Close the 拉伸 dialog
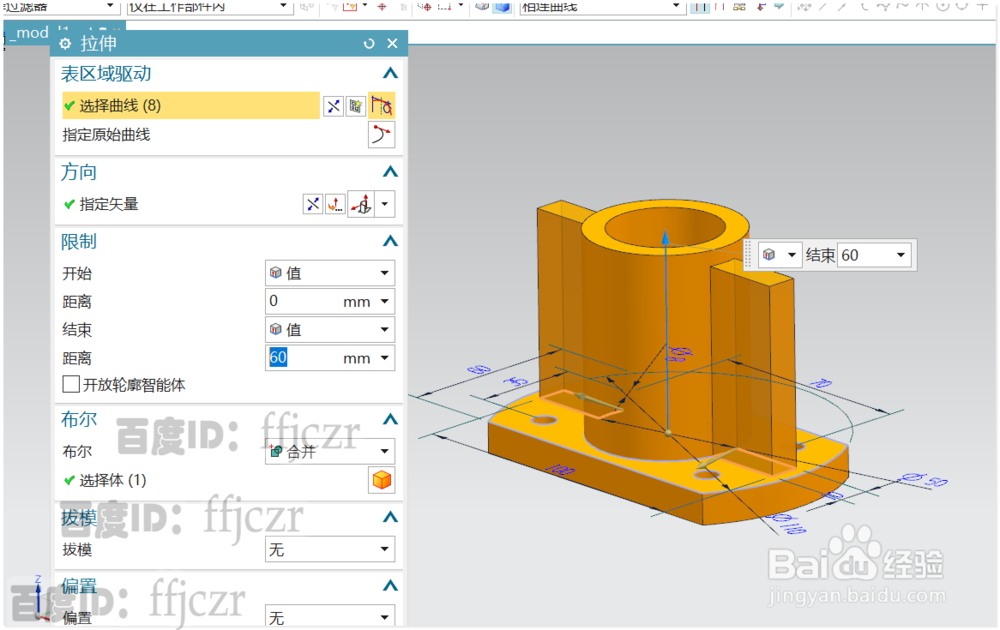The width and height of the screenshot is (1000, 630). pos(392,43)
